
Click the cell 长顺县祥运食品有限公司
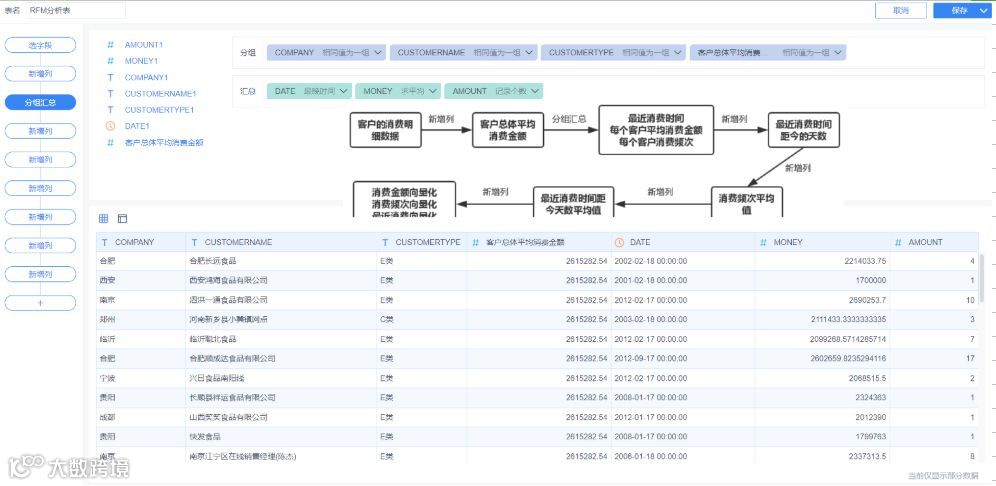pos(282,398)
